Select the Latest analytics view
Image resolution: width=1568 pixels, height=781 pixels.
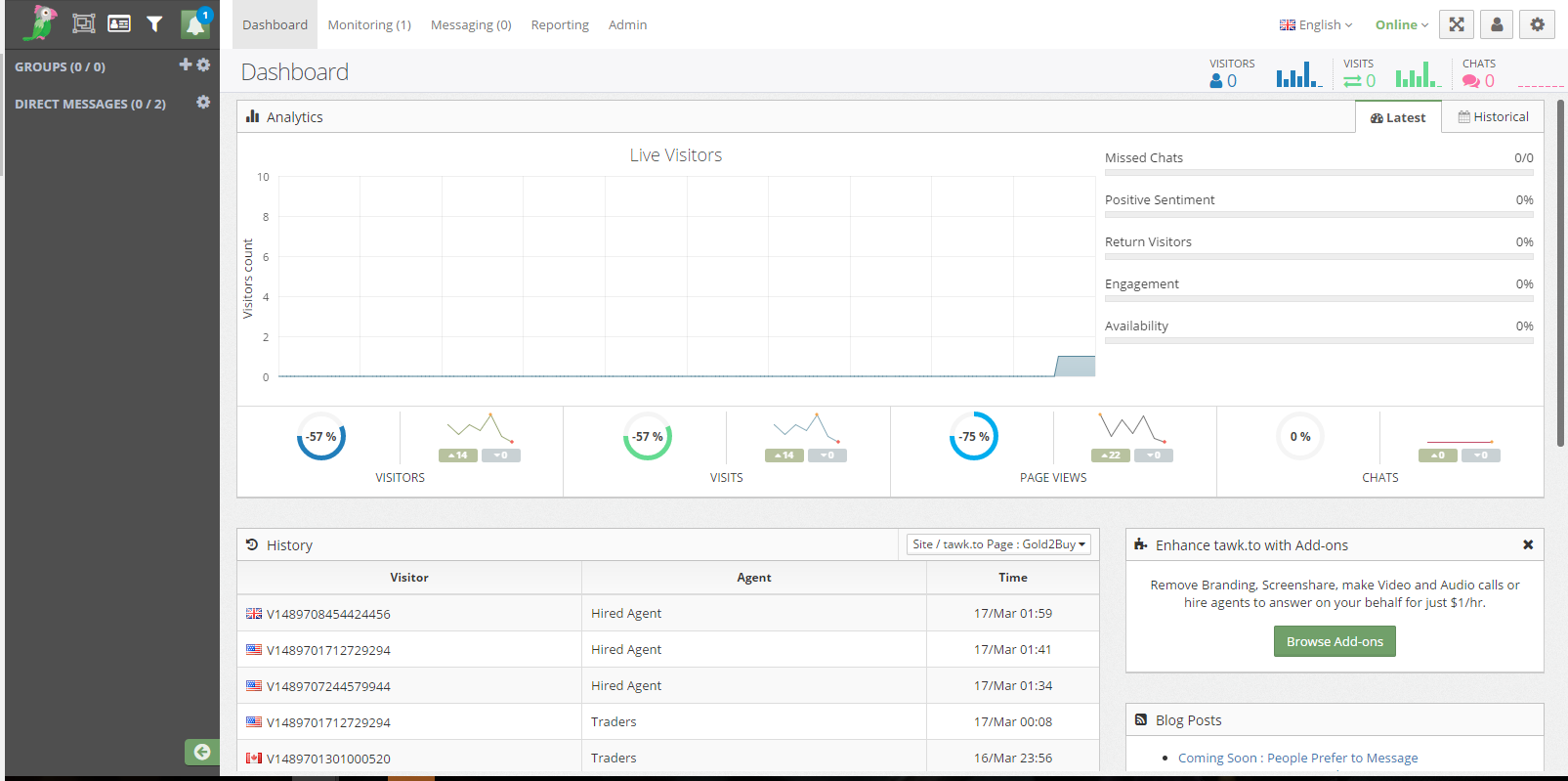pyautogui.click(x=1398, y=117)
